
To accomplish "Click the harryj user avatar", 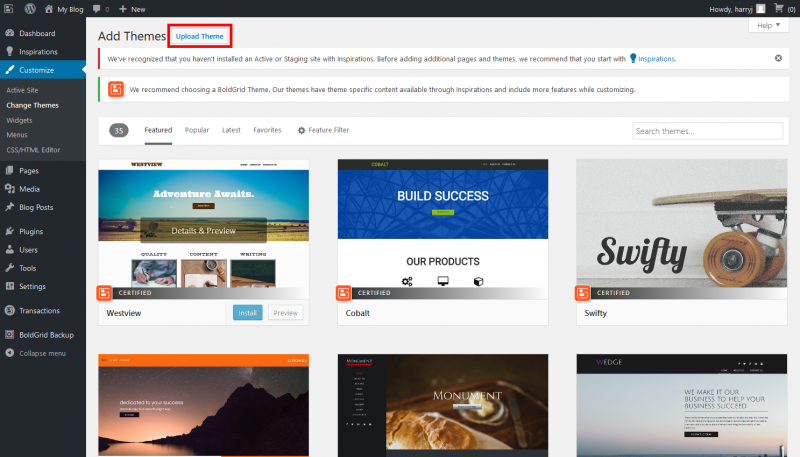I will point(760,8).
